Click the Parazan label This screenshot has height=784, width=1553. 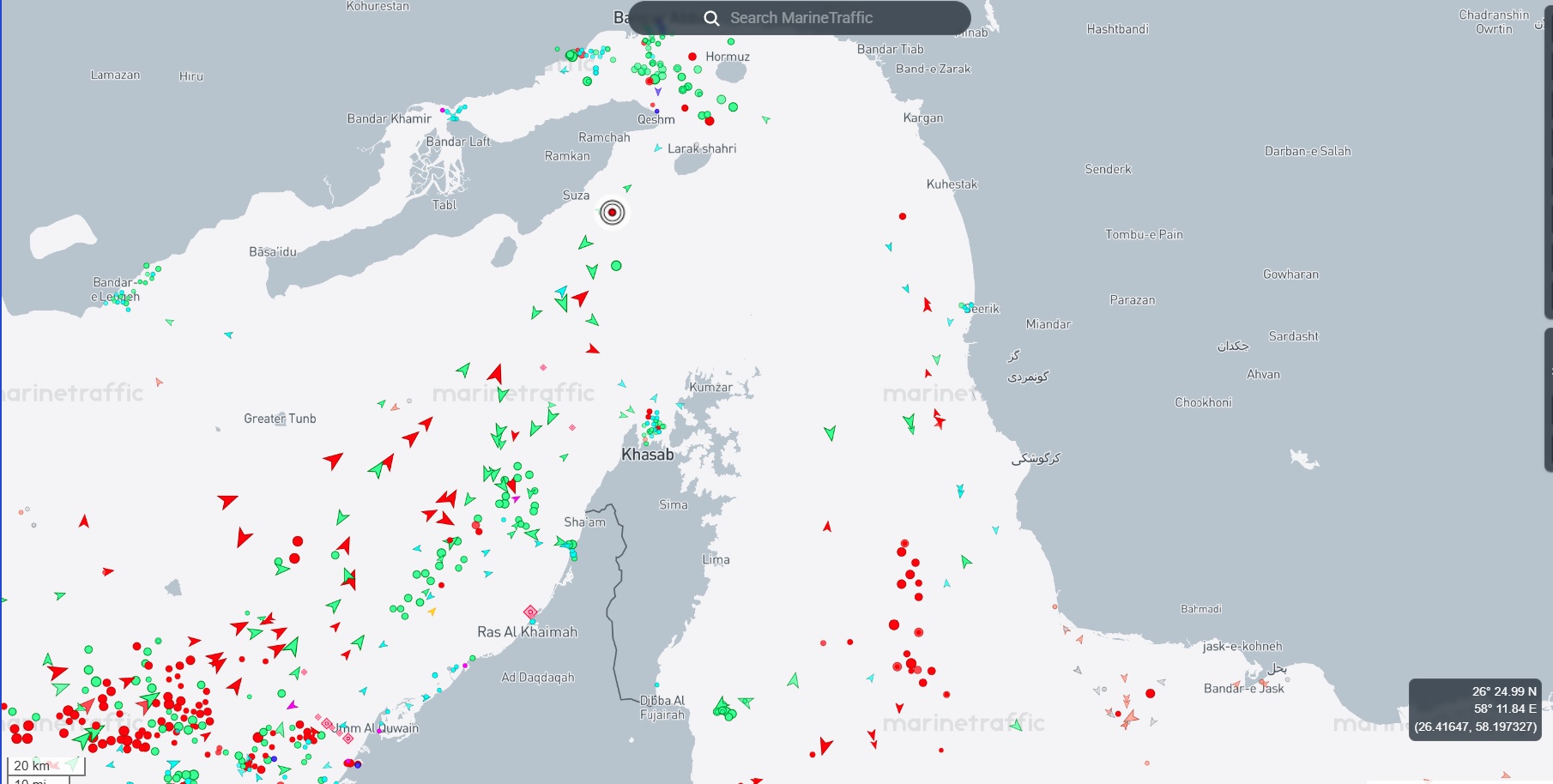point(1133,300)
